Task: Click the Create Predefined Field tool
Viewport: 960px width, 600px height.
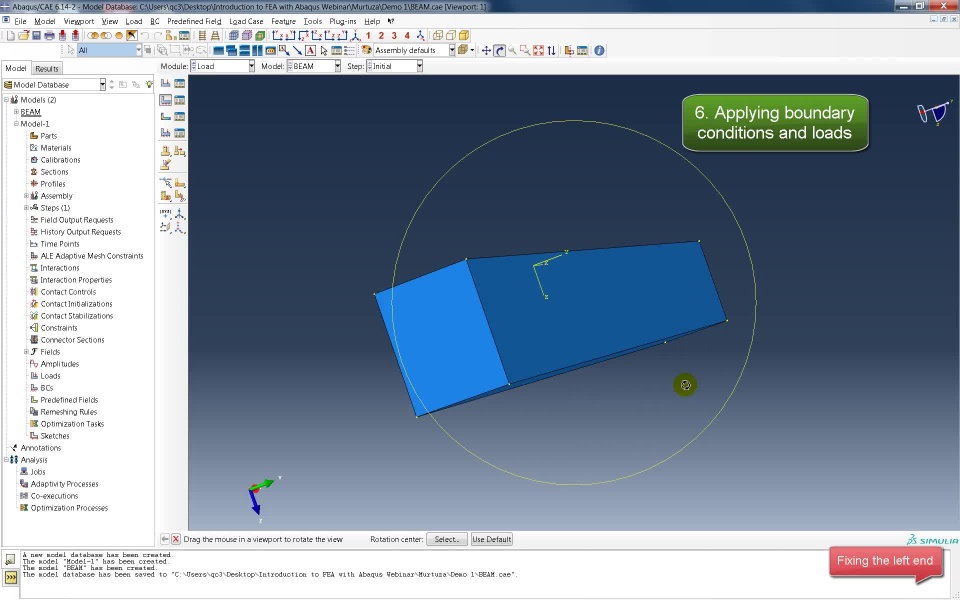Action: tap(165, 116)
